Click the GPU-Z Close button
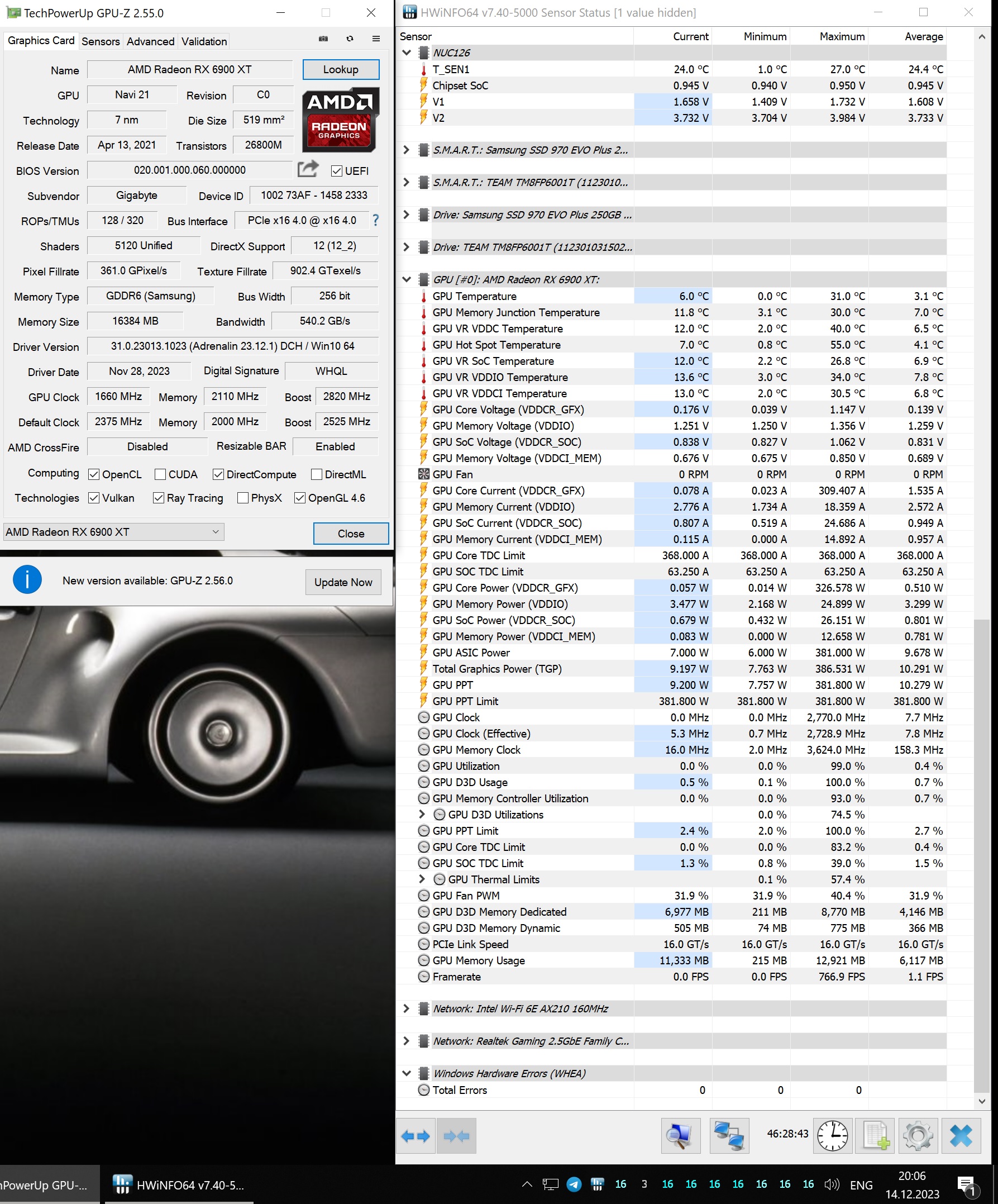998x1204 pixels. [x=351, y=533]
